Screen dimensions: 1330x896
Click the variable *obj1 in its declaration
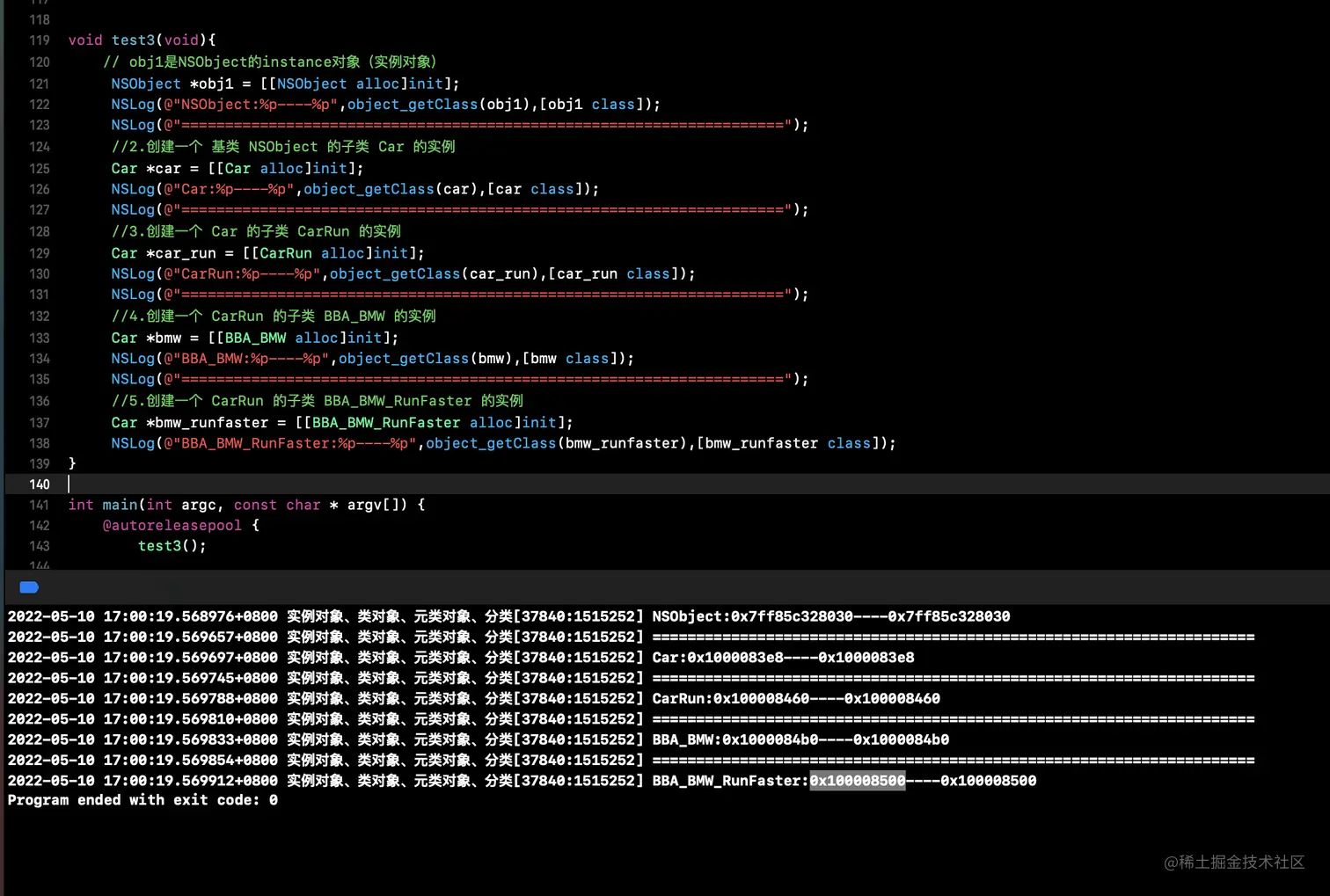click(212, 84)
